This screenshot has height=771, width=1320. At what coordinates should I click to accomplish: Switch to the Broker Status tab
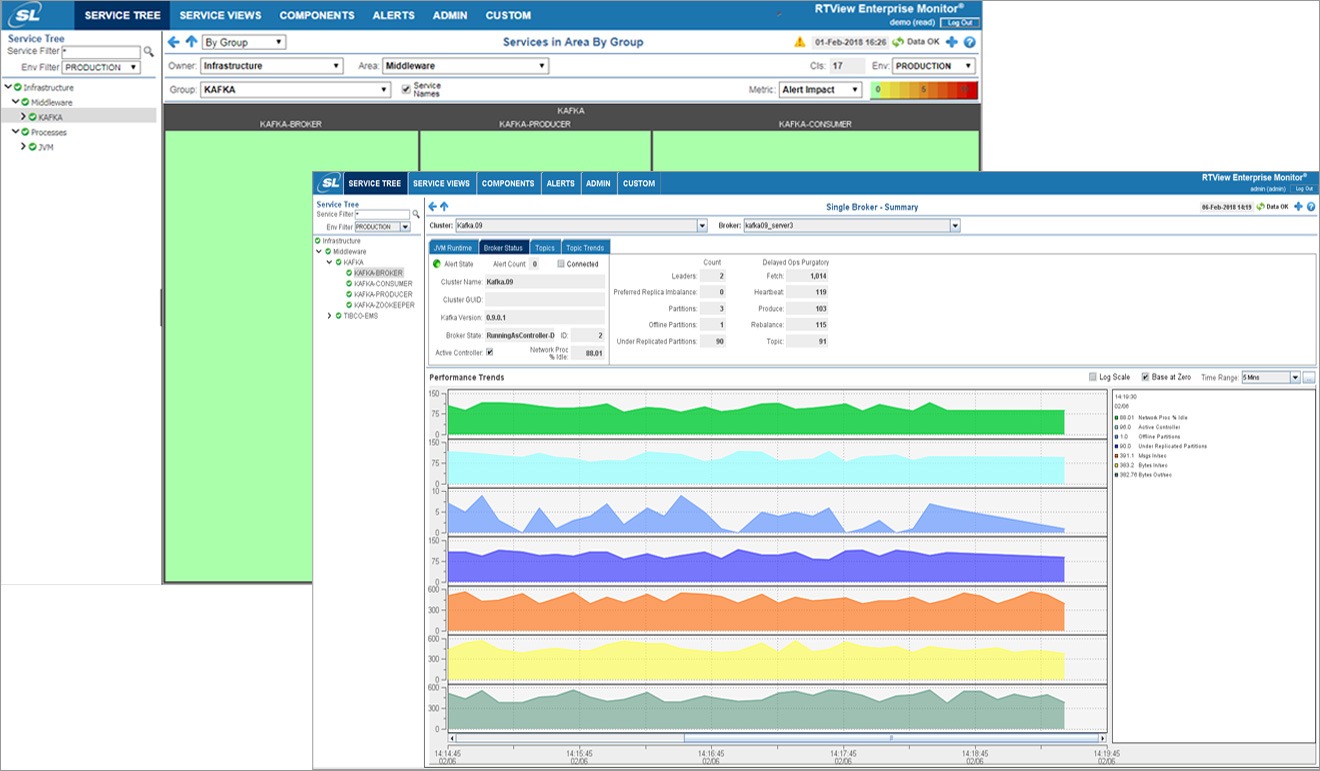point(502,247)
